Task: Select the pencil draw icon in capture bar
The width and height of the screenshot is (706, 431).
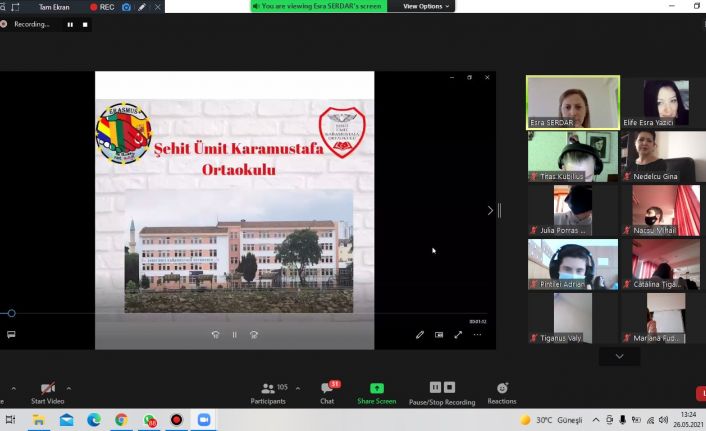Action: click(x=142, y=7)
